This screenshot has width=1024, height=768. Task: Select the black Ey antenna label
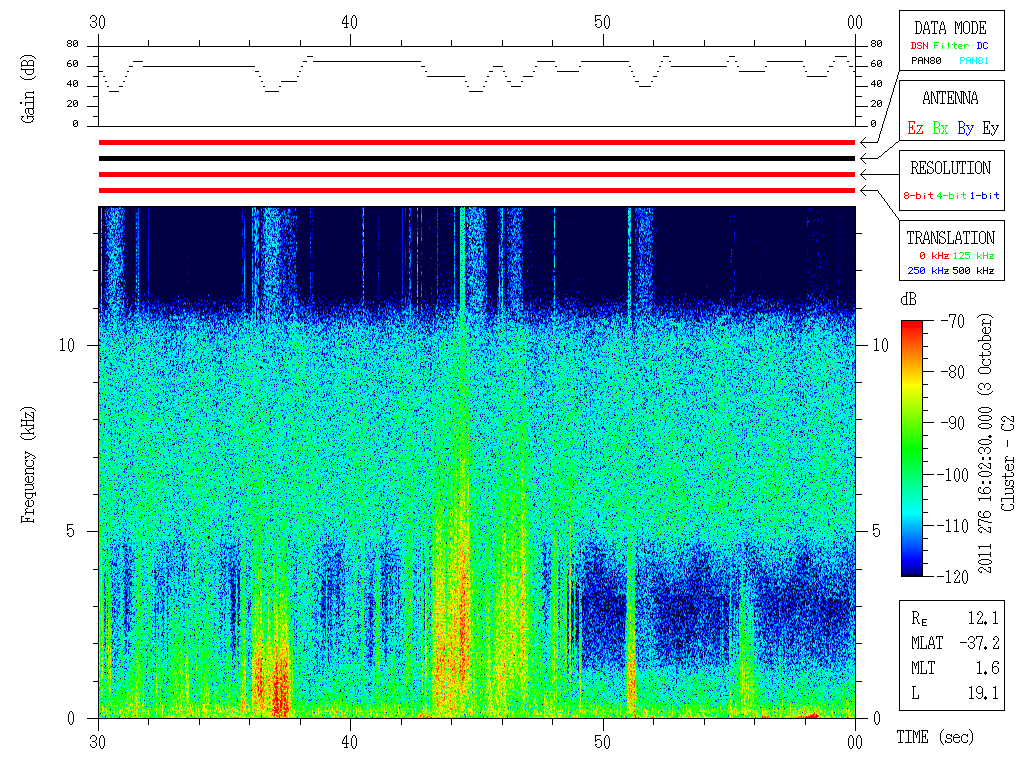[991, 128]
